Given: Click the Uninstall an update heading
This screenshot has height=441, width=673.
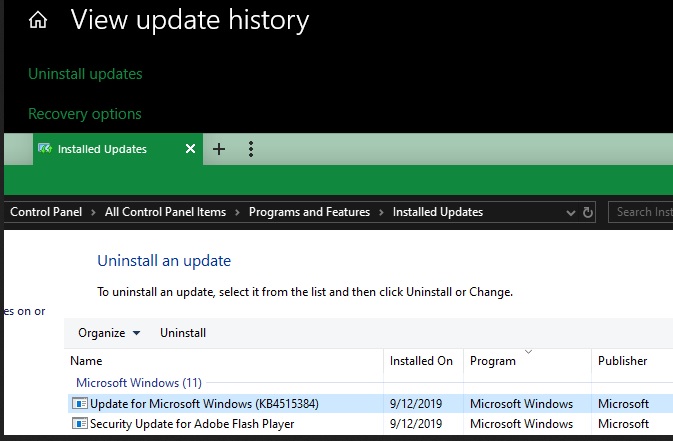Looking at the screenshot, I should coord(164,261).
